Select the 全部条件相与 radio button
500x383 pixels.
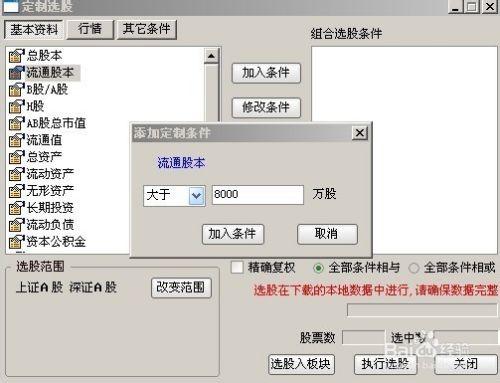(318, 268)
